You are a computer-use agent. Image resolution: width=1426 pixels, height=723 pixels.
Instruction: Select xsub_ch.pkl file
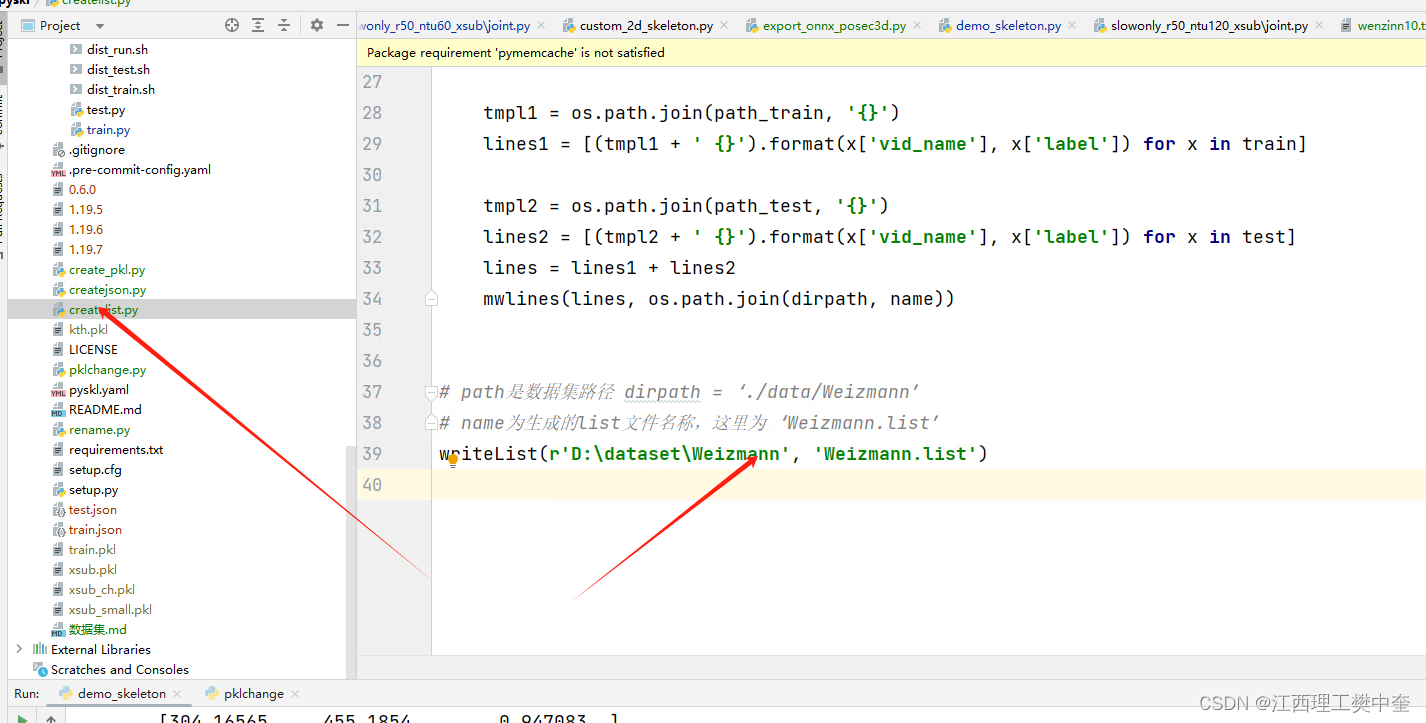(102, 590)
